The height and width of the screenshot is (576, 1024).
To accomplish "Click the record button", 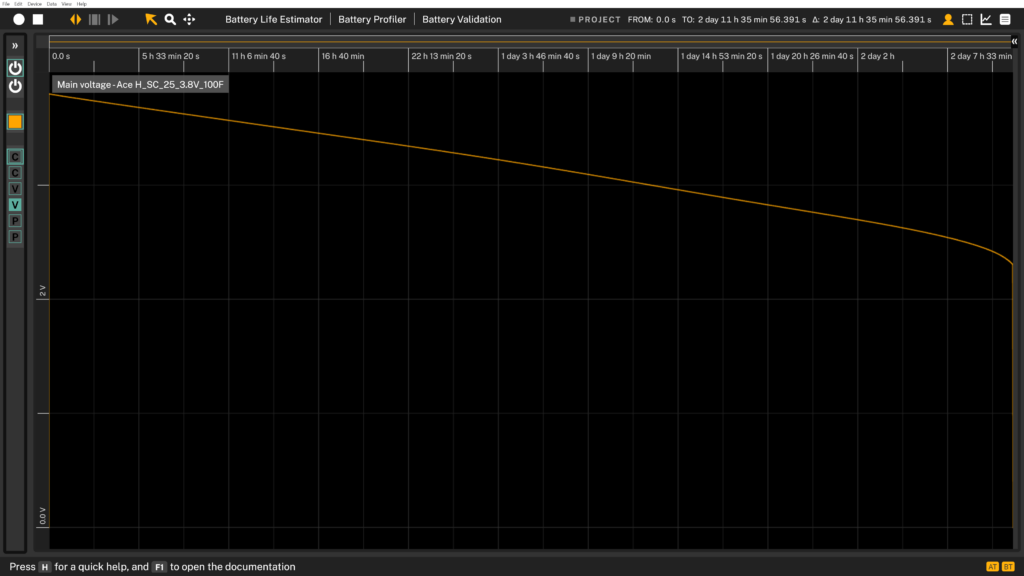I will [18, 18].
